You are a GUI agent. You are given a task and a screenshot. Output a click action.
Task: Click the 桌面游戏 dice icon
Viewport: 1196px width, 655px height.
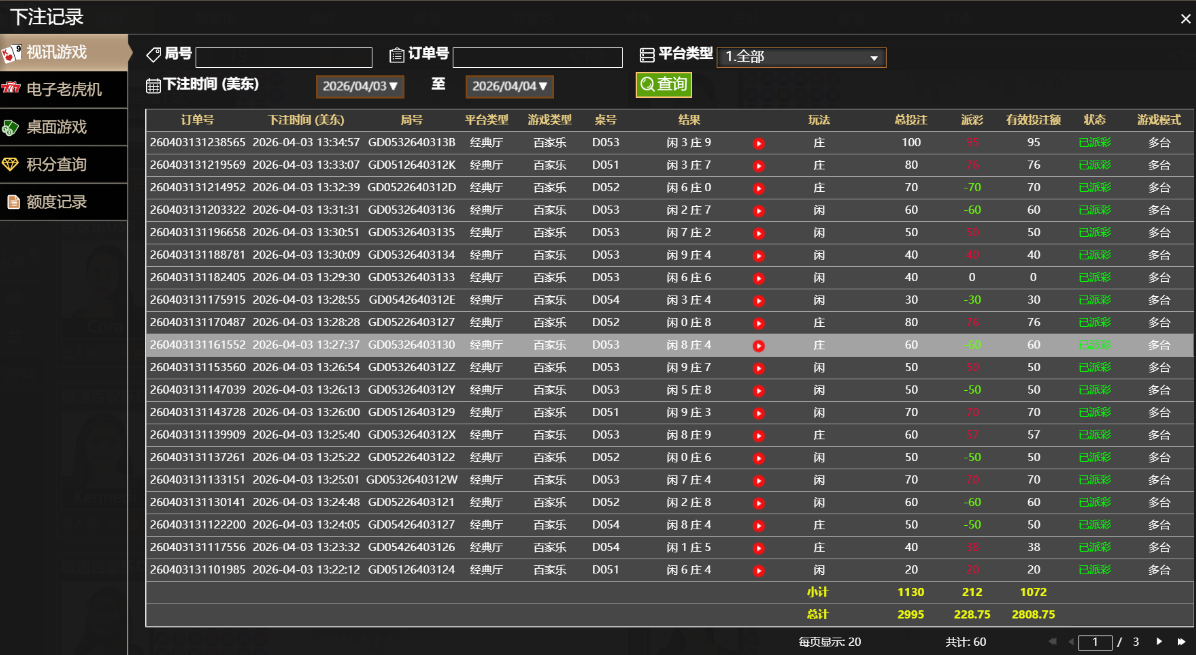(x=11, y=128)
